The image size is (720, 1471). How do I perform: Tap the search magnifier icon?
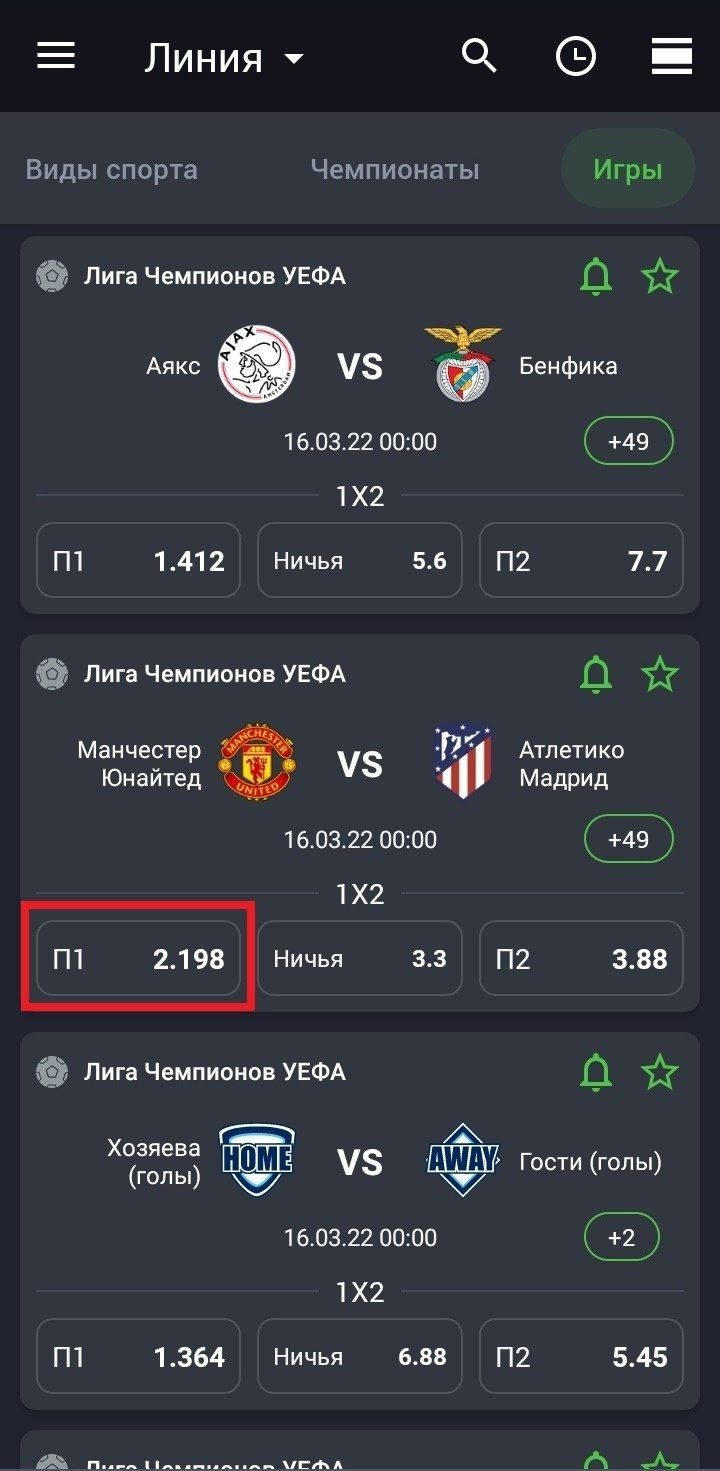[479, 57]
